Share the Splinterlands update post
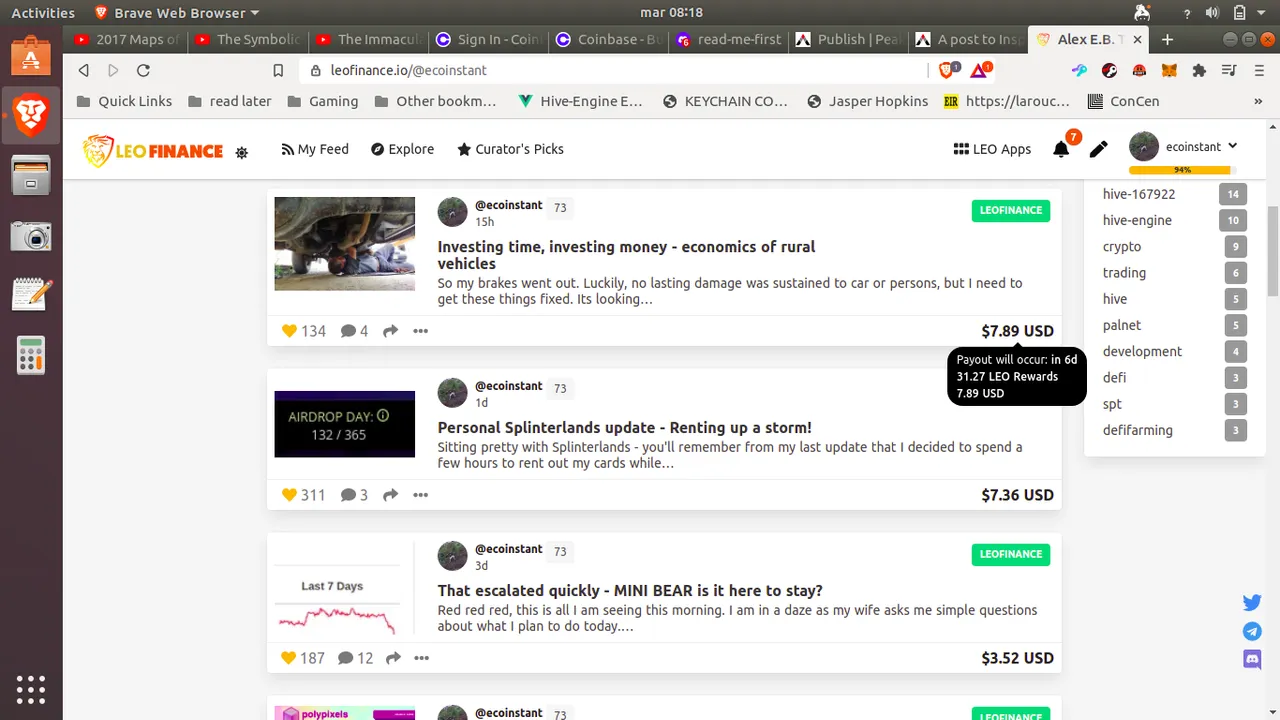The height and width of the screenshot is (720, 1280). [x=390, y=495]
